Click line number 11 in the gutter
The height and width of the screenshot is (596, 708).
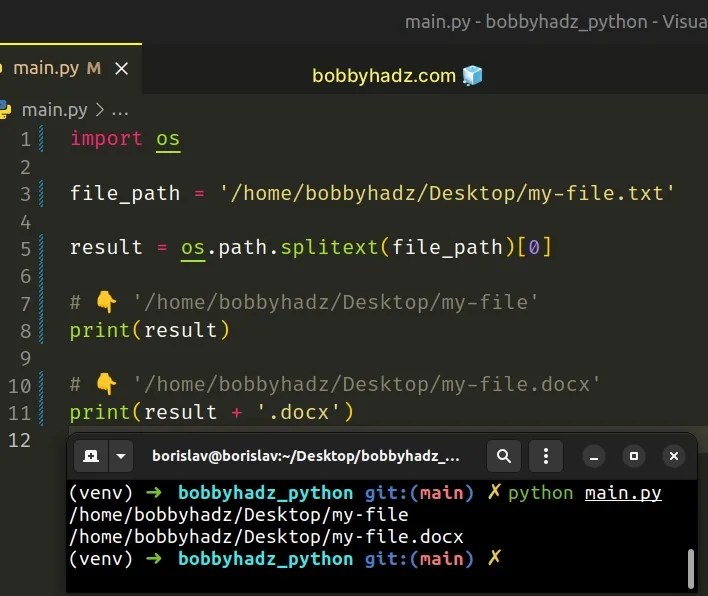click(20, 413)
